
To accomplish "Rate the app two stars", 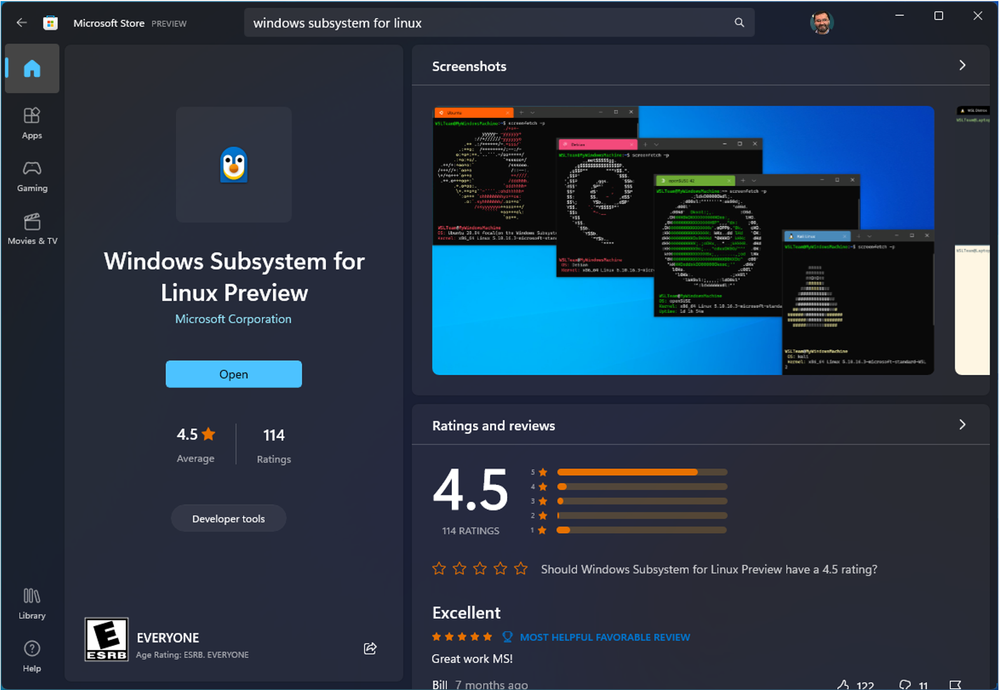I will tap(459, 568).
